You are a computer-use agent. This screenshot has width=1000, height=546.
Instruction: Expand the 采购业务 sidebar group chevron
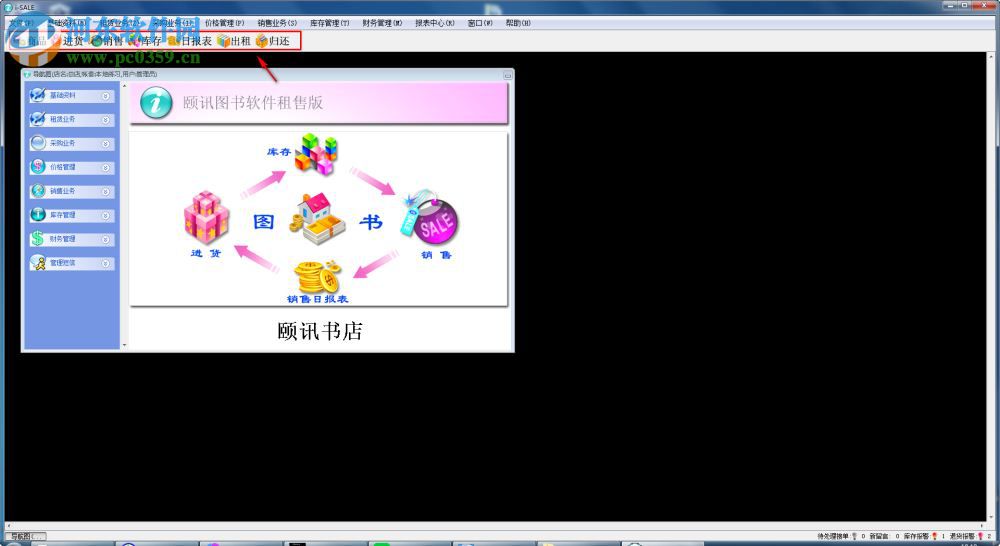[106, 144]
